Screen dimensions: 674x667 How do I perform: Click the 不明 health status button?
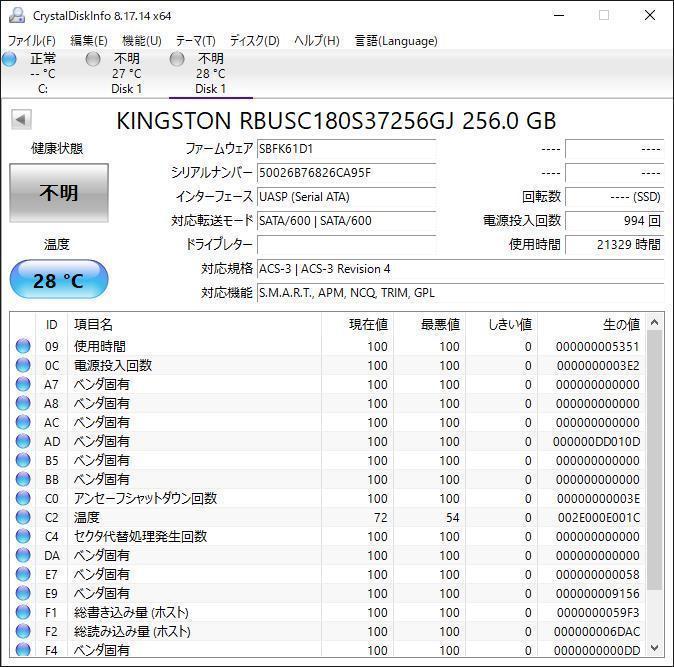(x=59, y=193)
